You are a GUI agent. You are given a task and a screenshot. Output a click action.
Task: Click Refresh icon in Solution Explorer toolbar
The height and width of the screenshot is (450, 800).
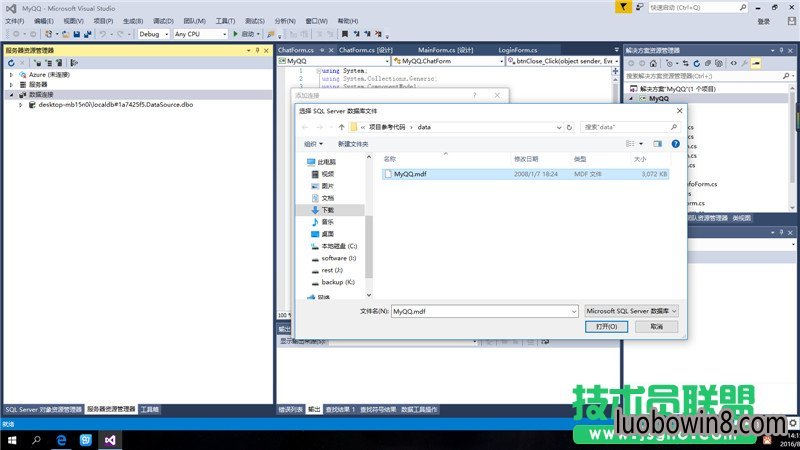click(696, 63)
